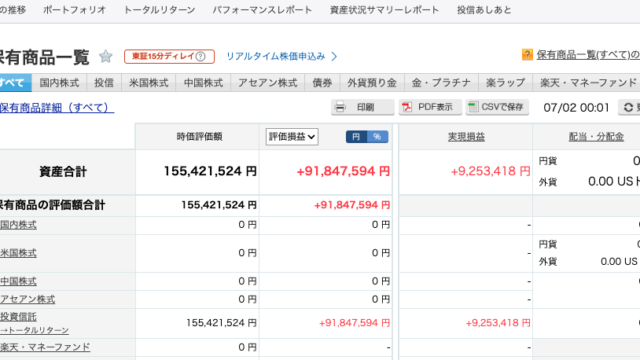This screenshot has height=360, width=640.
Task: Select the 金・プラチナ tab
Action: coord(441,83)
